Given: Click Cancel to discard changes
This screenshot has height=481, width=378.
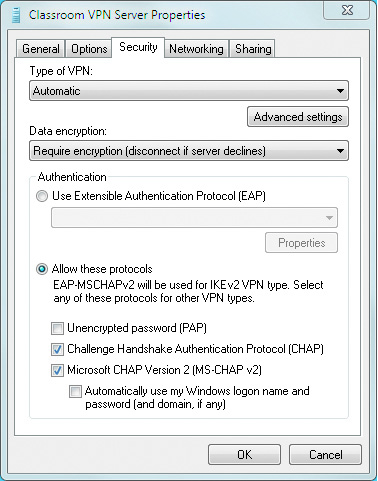Looking at the screenshot, I should click(x=325, y=455).
